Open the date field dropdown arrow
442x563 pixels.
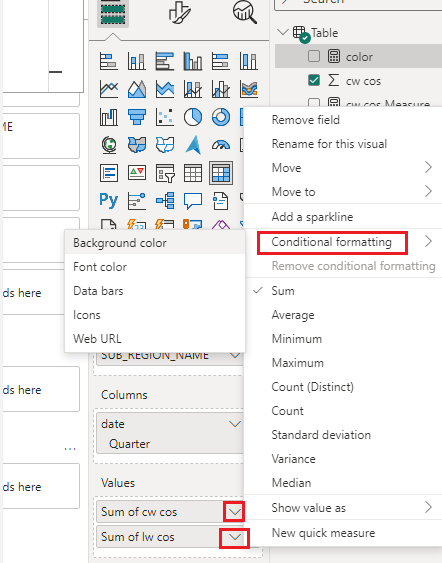235,424
